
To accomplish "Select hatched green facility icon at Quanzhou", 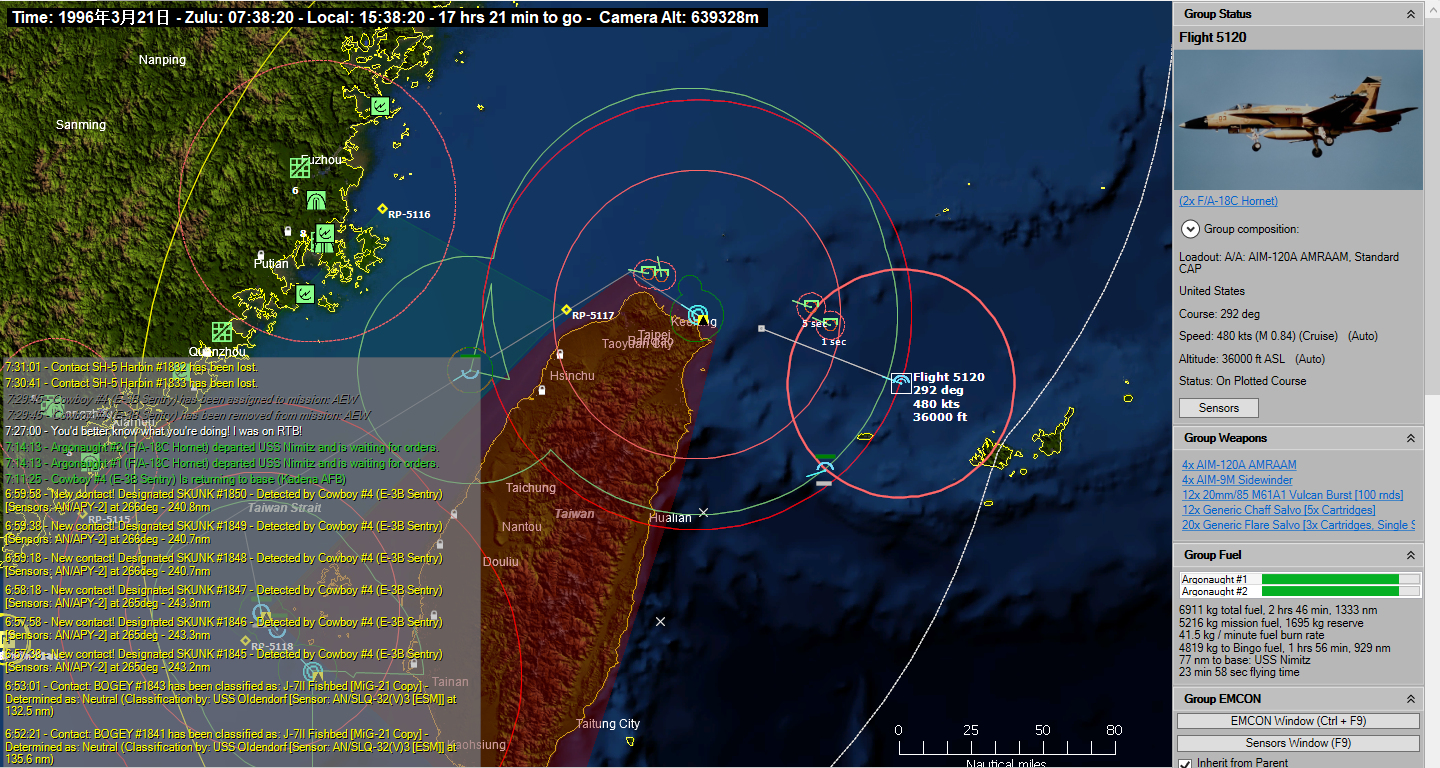I will pos(222,332).
